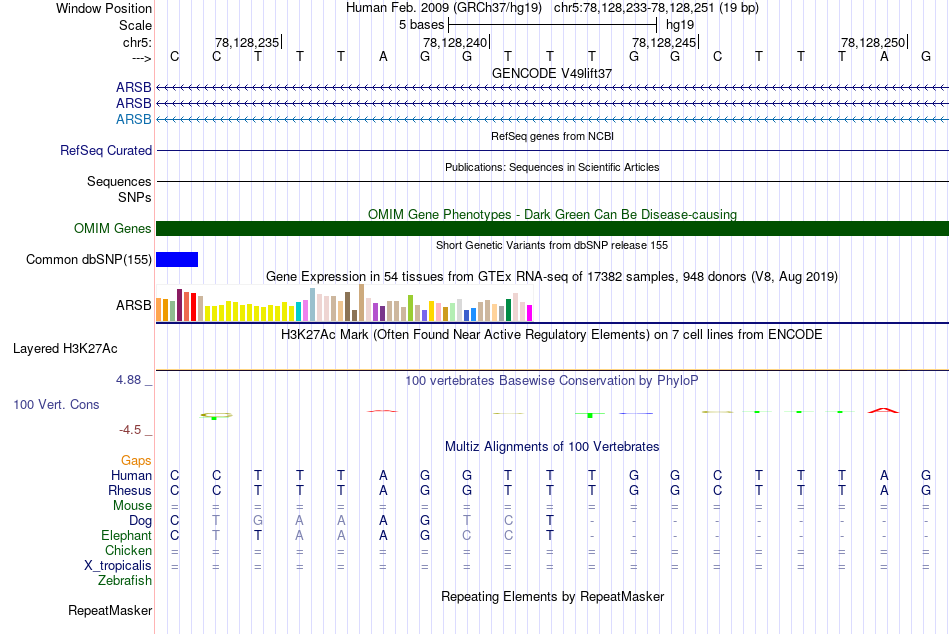Screen dimensions: 950x634
Task: Click the blue Common dbSNP variant block
Action: coord(177,259)
